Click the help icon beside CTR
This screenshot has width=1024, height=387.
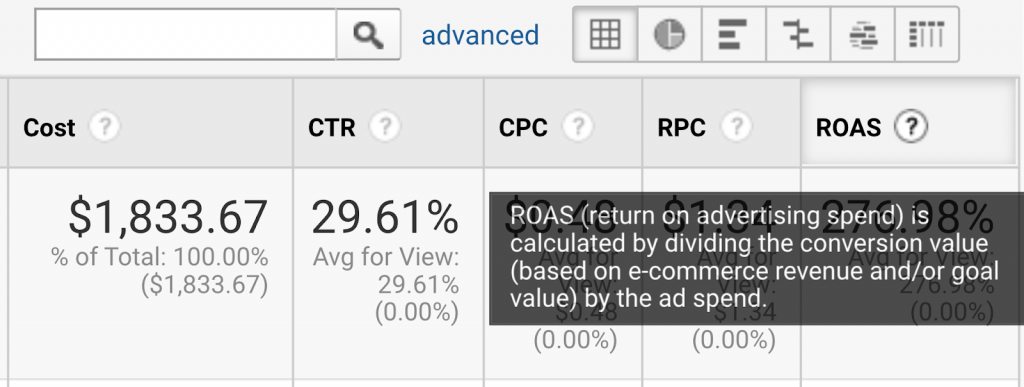tap(385, 127)
